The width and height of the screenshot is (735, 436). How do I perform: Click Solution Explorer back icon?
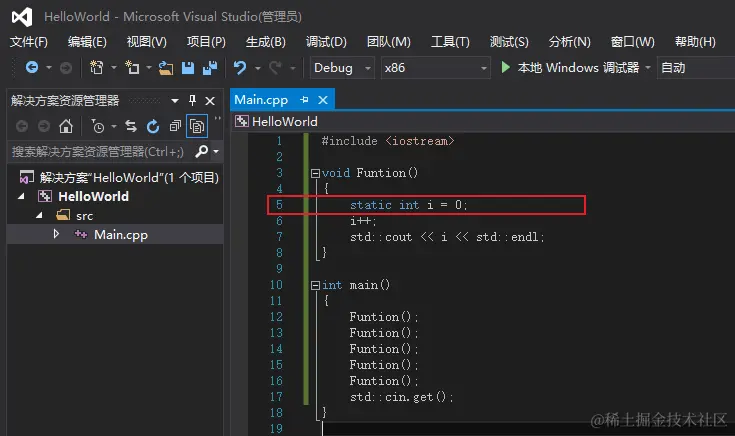coord(22,126)
